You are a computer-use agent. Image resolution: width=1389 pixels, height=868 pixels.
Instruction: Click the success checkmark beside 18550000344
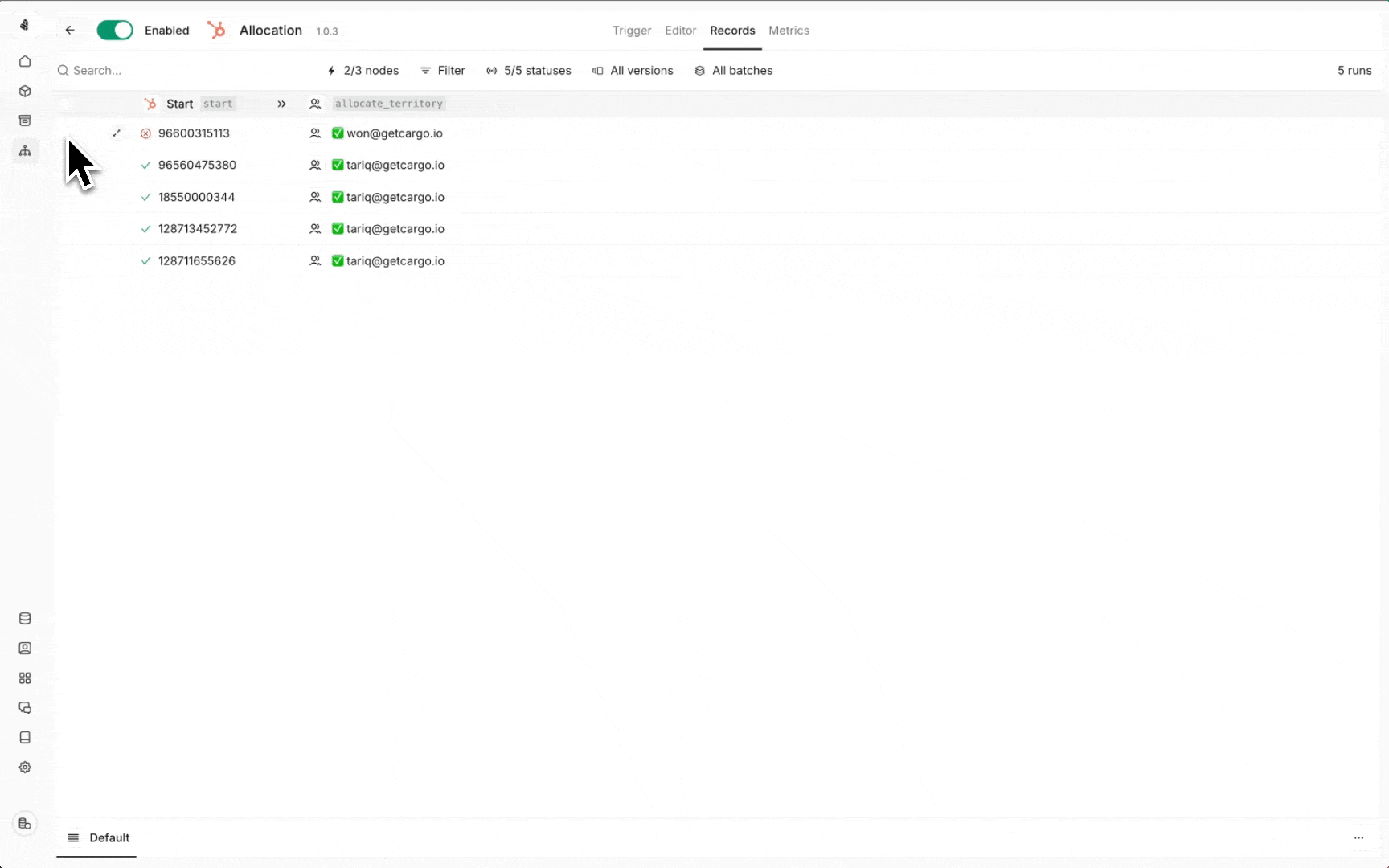[x=145, y=197]
